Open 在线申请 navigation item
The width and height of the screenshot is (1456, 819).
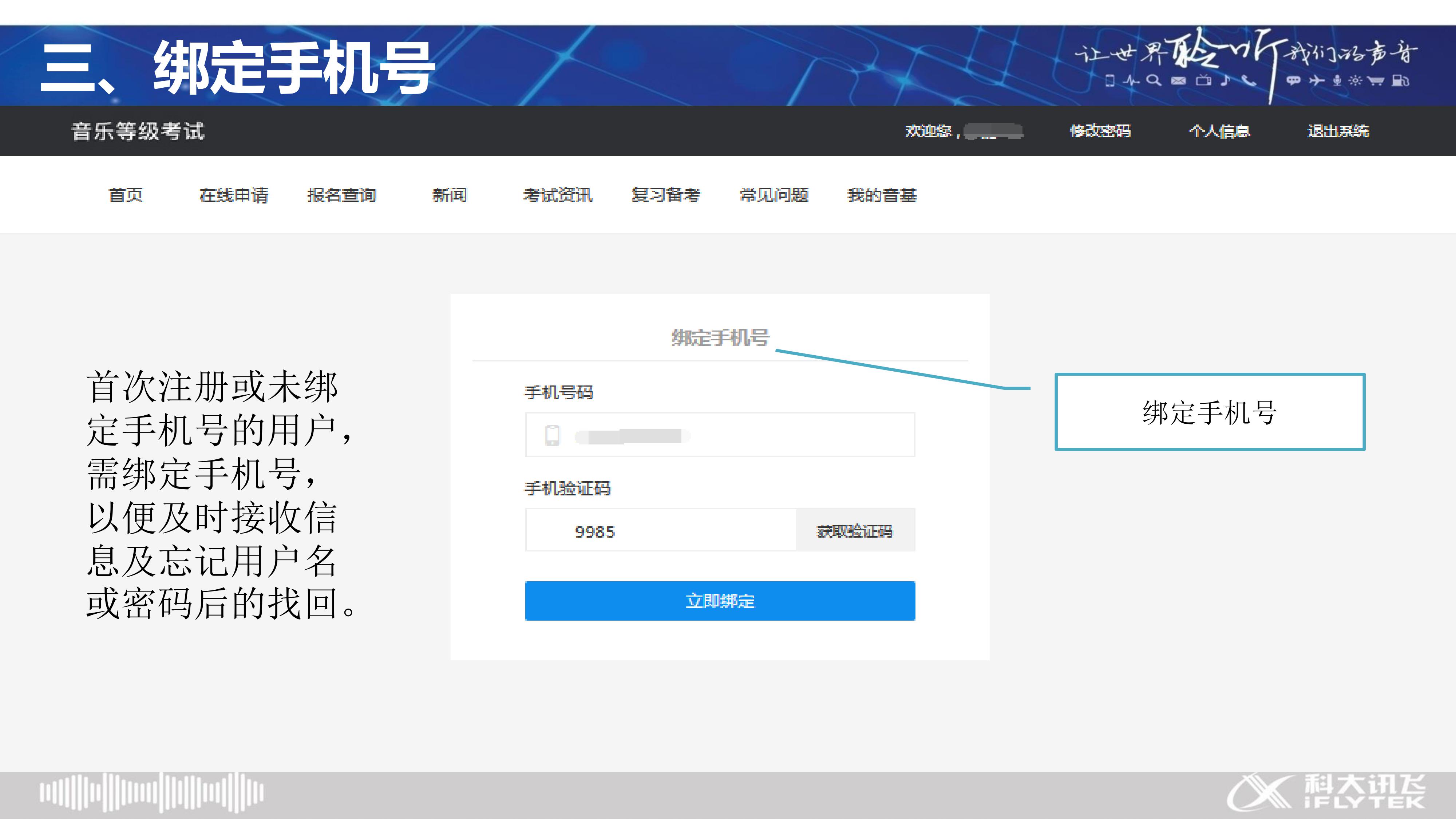(x=233, y=195)
